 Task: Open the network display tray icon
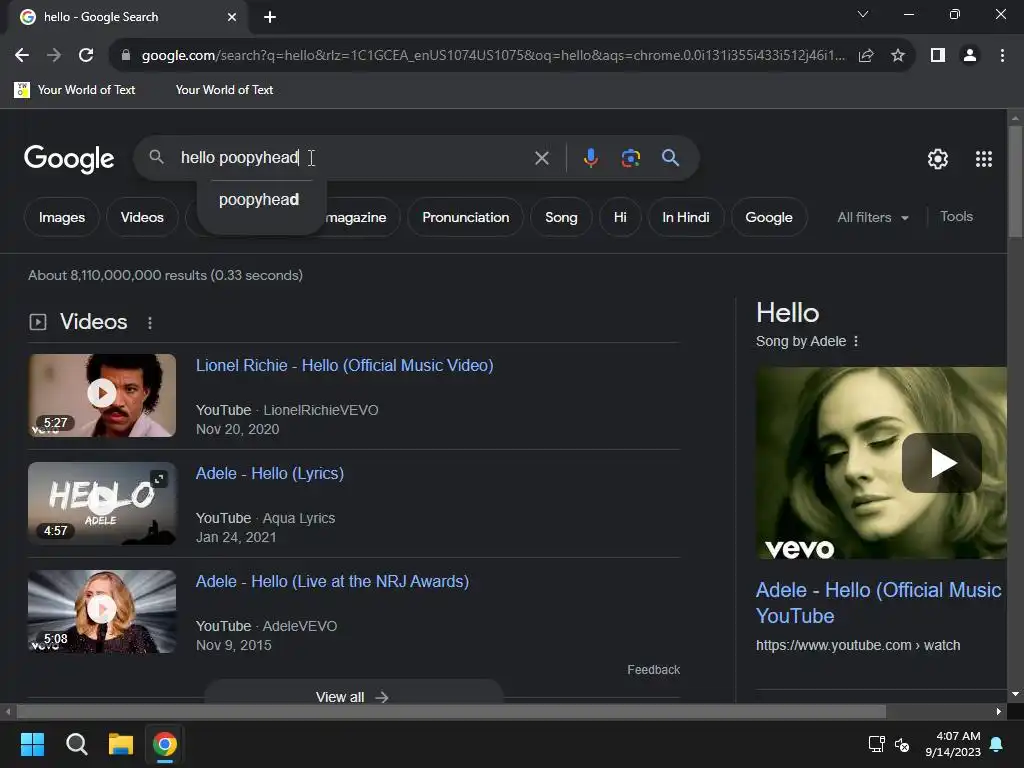click(876, 744)
